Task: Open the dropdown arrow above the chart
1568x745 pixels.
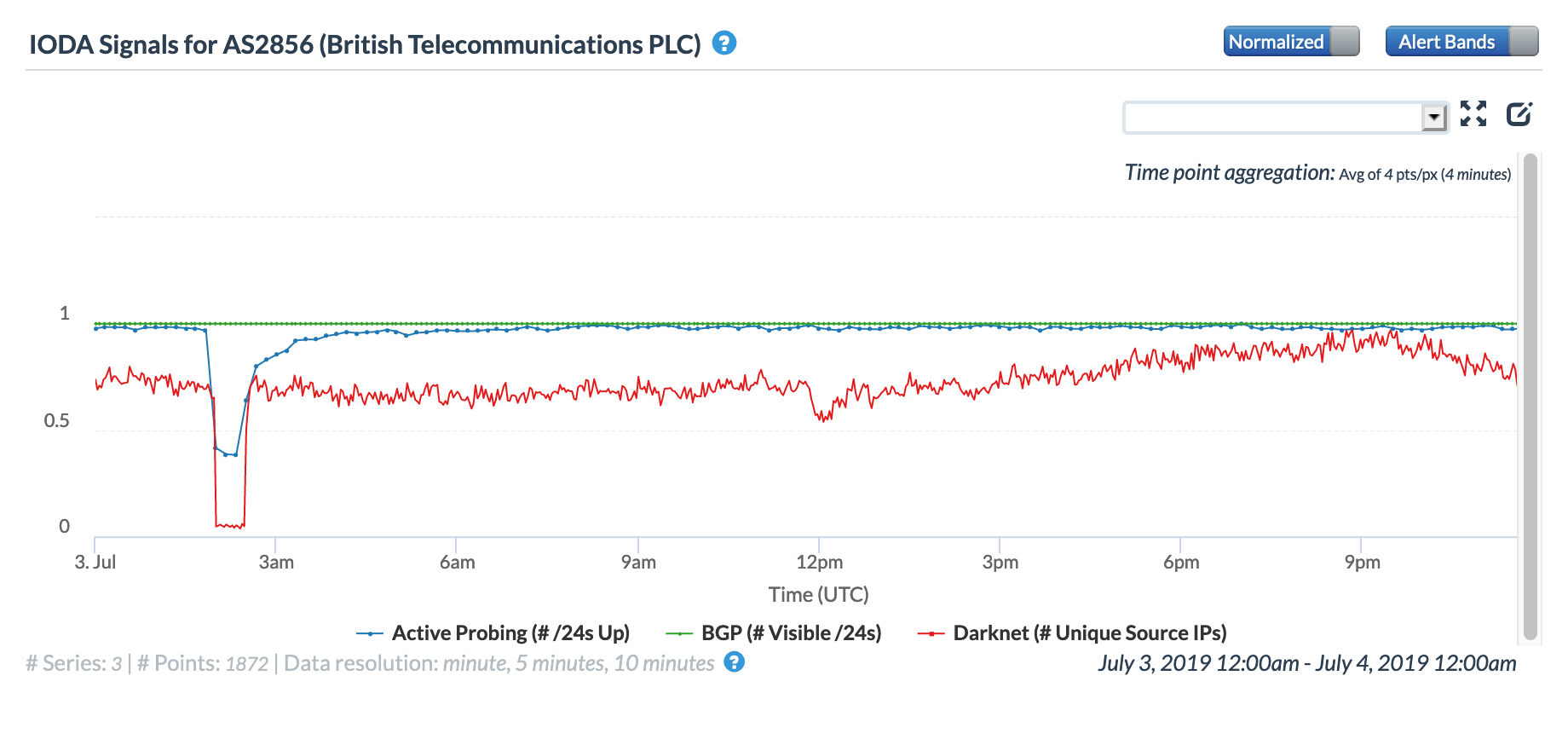Action: [x=1434, y=117]
